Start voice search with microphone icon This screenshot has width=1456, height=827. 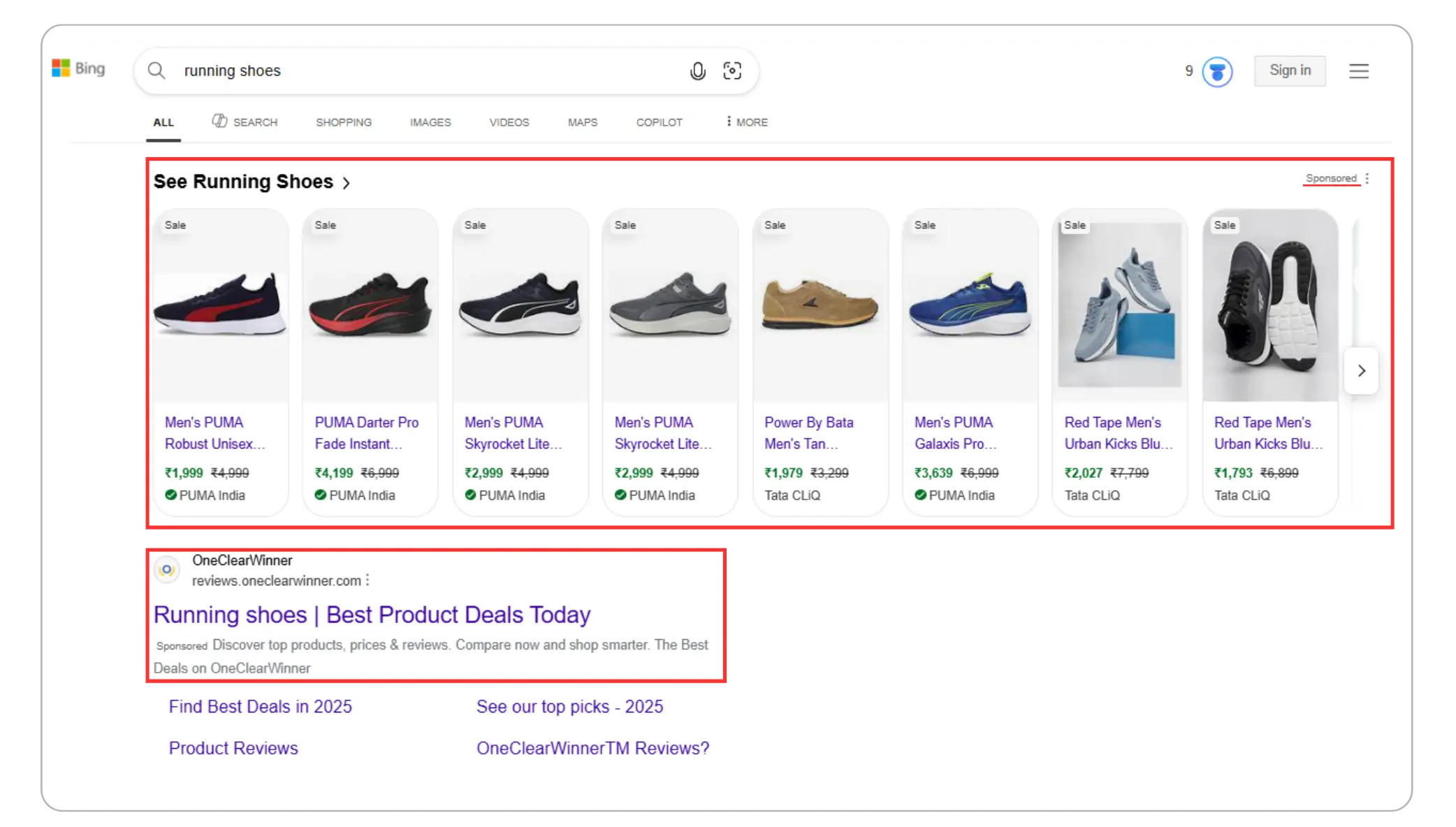[x=697, y=71]
